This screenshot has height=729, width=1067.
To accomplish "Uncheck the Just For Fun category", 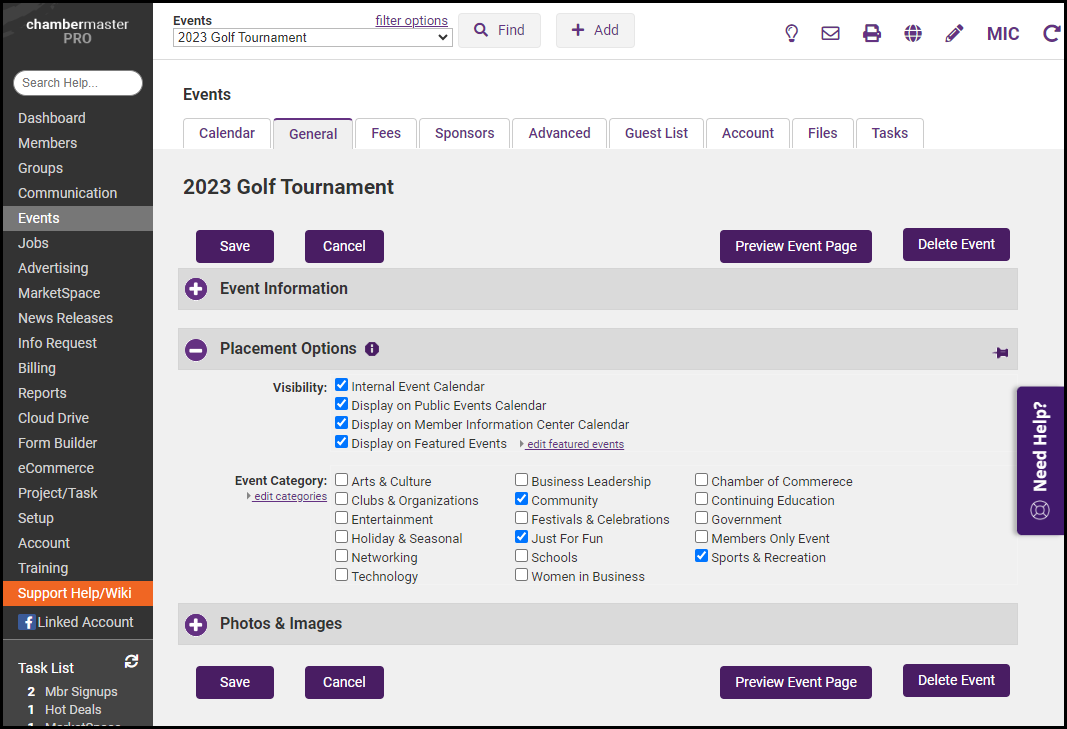I will 521,537.
